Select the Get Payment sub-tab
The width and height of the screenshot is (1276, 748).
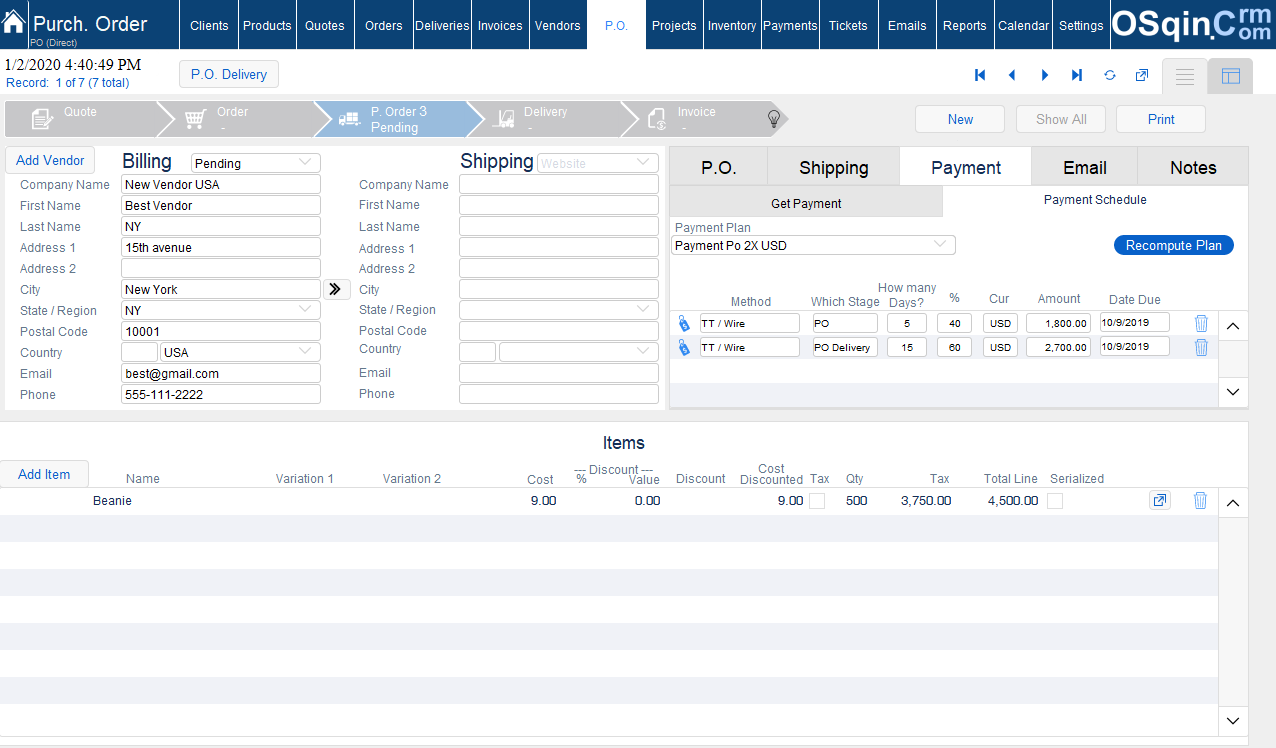tap(806, 203)
